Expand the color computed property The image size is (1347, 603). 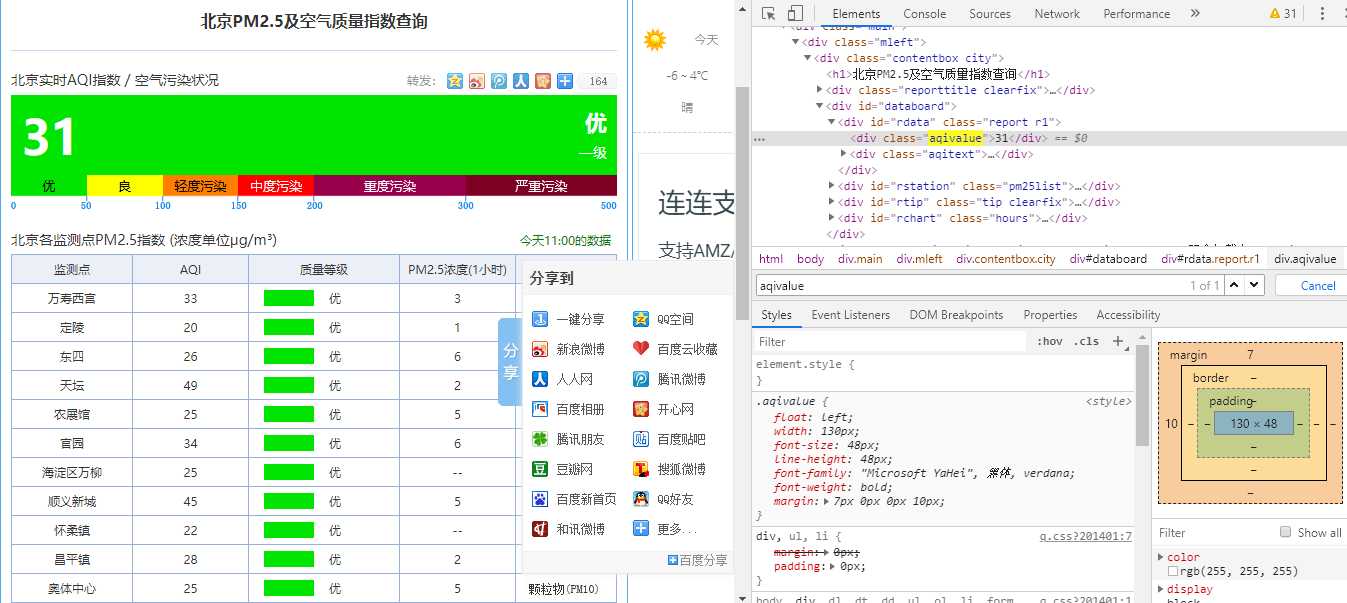(x=1161, y=557)
